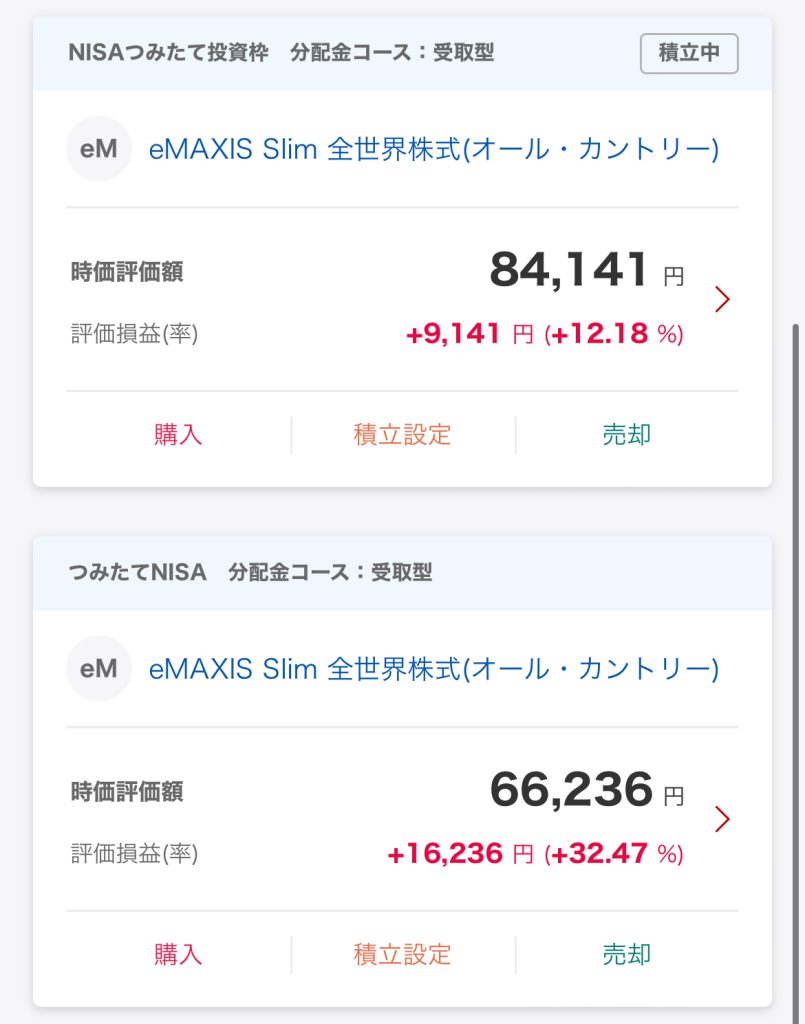Select the 84,141 円 valuation amount
The image size is (805, 1024).
click(x=586, y=270)
